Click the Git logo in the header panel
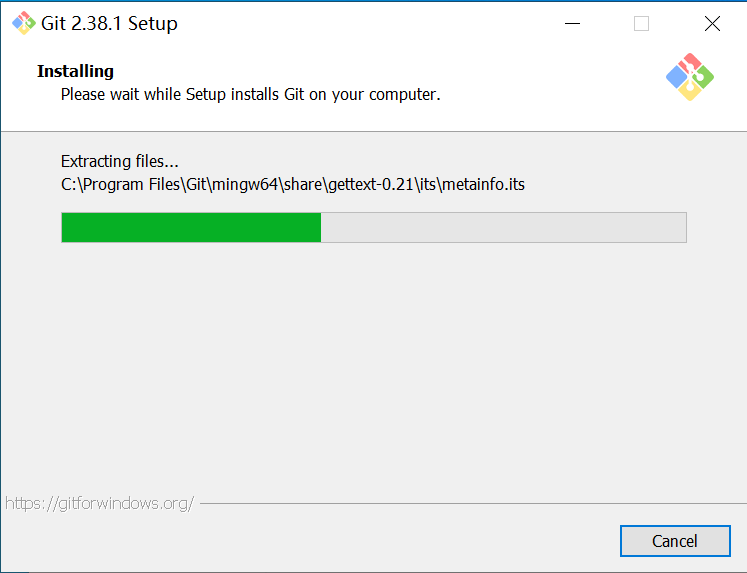 [689, 76]
